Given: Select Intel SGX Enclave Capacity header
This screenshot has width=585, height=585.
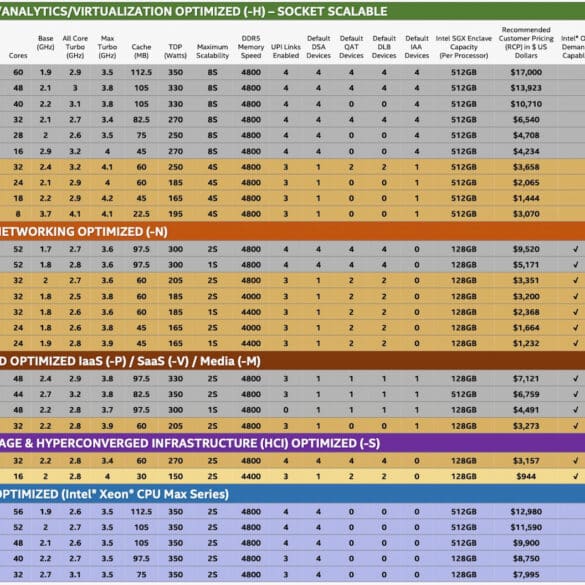Looking at the screenshot, I should pyautogui.click(x=464, y=47).
